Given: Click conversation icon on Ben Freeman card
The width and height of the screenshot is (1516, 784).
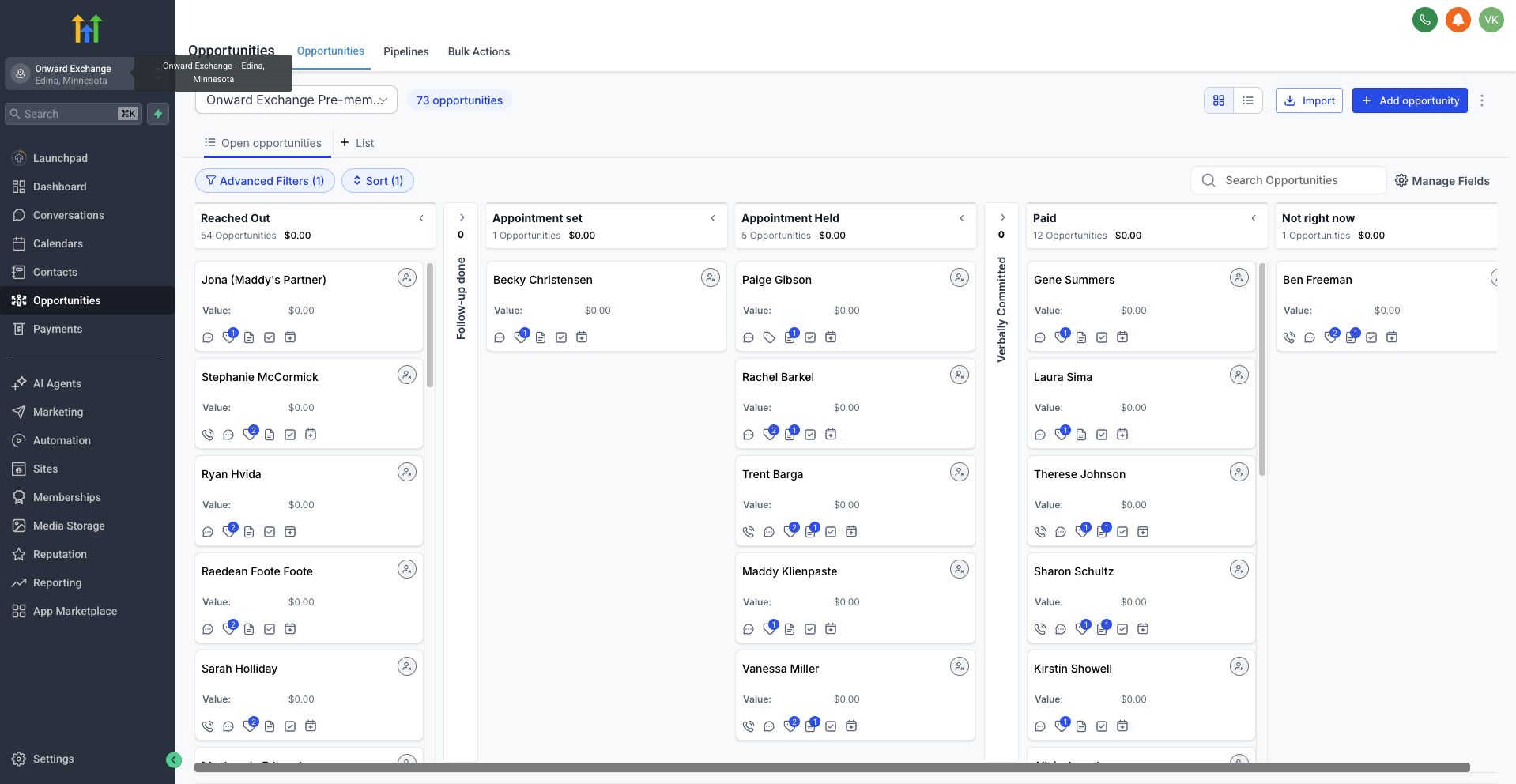Looking at the screenshot, I should pos(1310,337).
